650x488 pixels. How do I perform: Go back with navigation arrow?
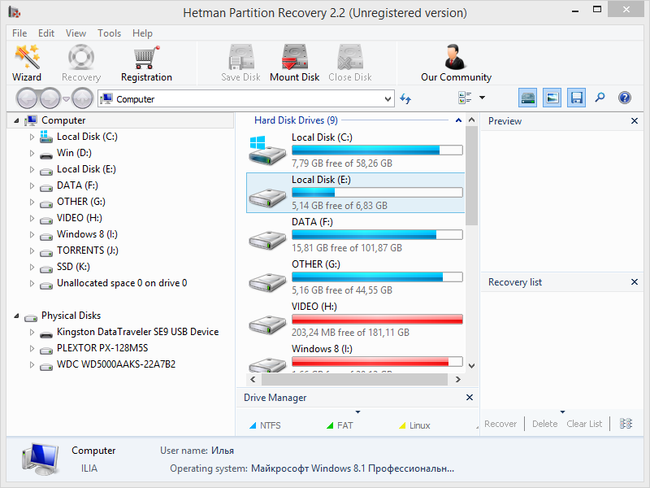pos(28,99)
